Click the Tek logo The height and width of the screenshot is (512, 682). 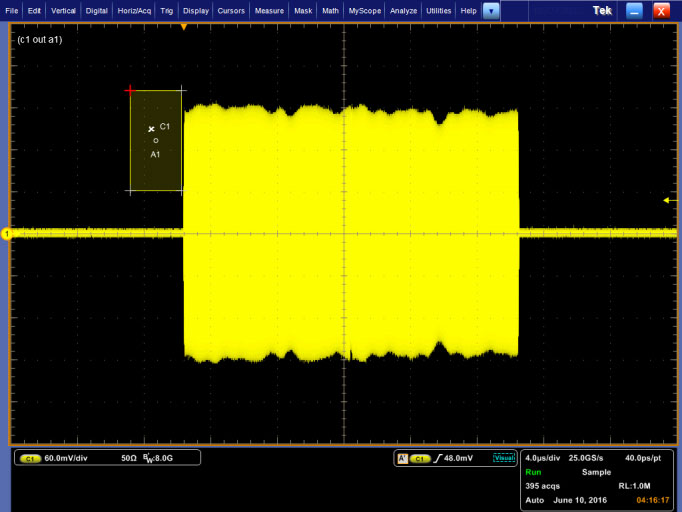601,10
